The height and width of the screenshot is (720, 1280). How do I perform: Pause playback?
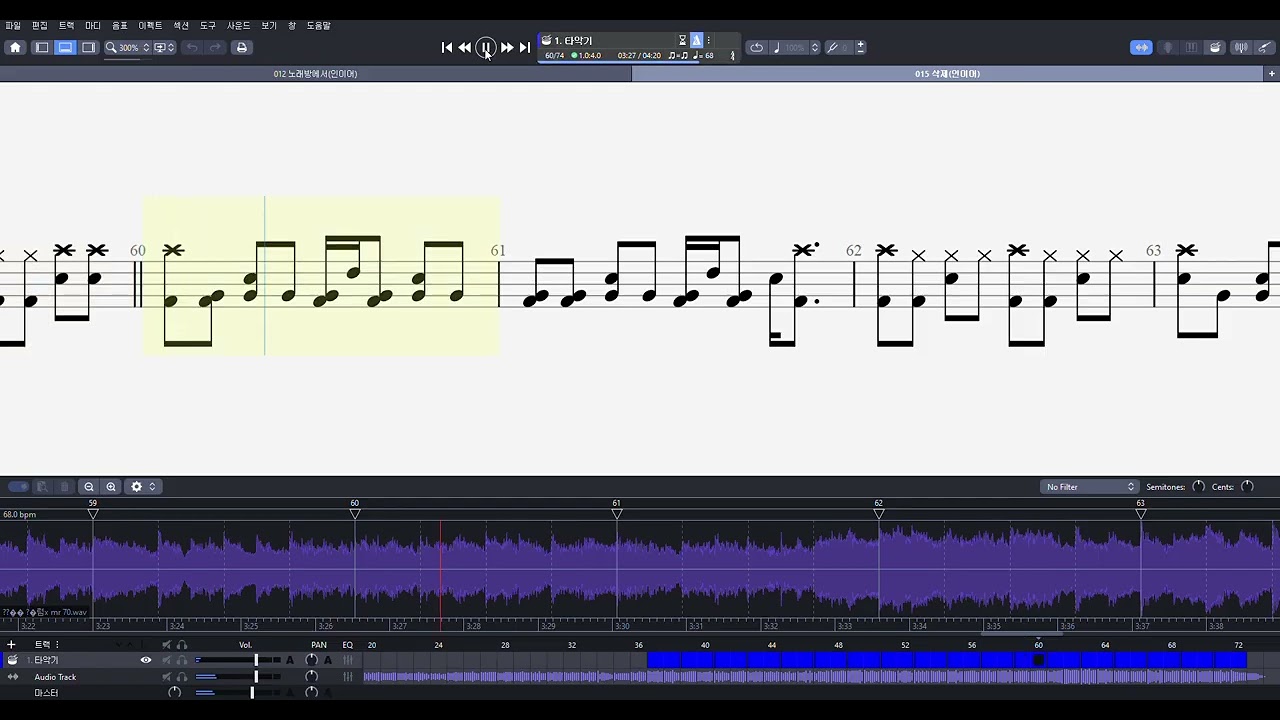486,47
